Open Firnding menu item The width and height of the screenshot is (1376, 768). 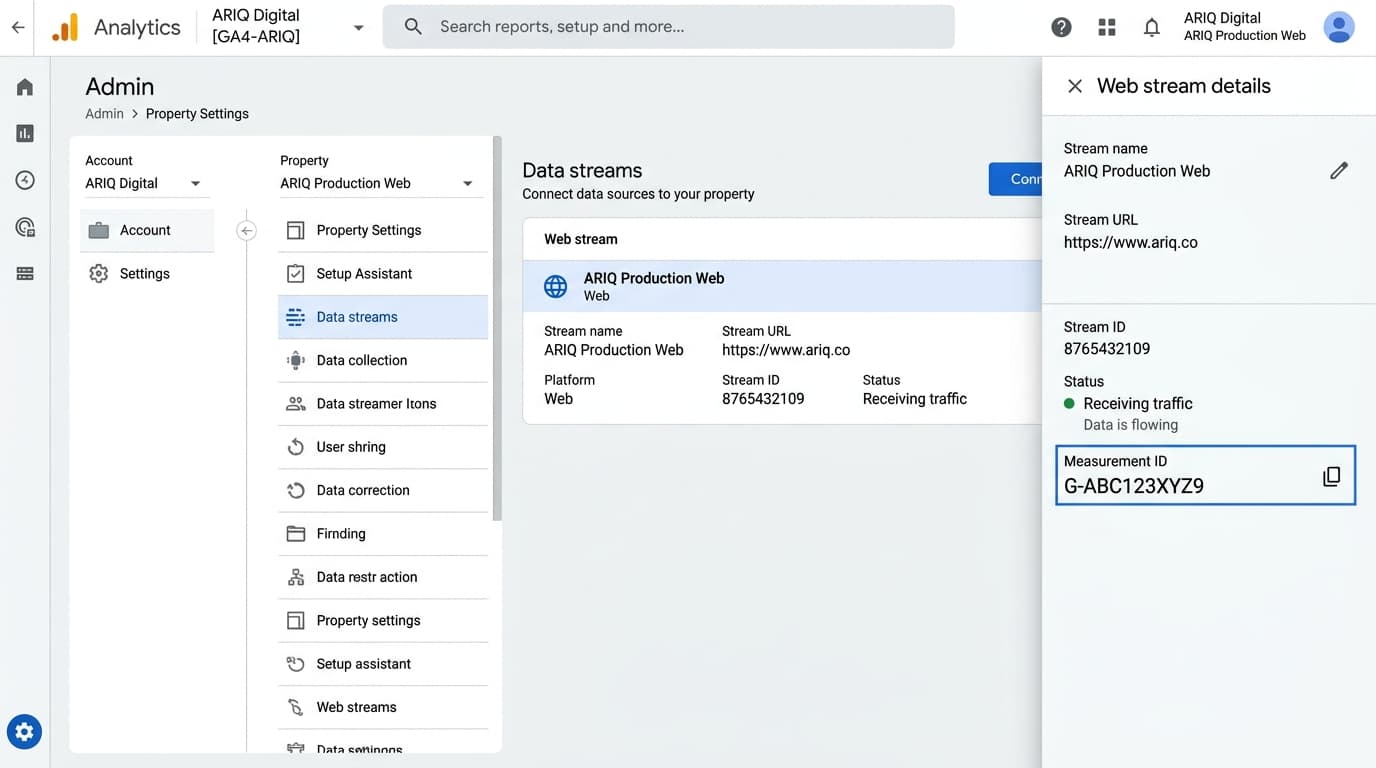click(383, 534)
